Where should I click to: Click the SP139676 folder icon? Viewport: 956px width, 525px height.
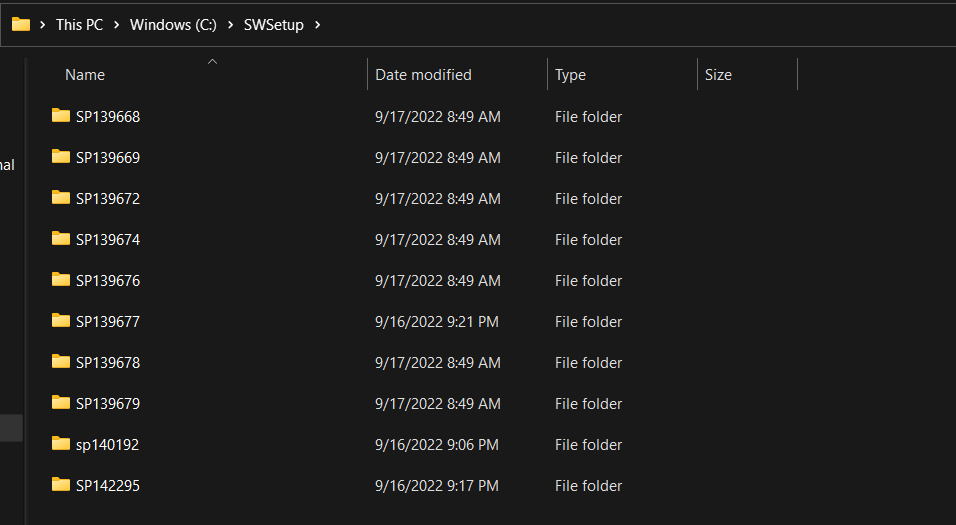[x=61, y=280]
